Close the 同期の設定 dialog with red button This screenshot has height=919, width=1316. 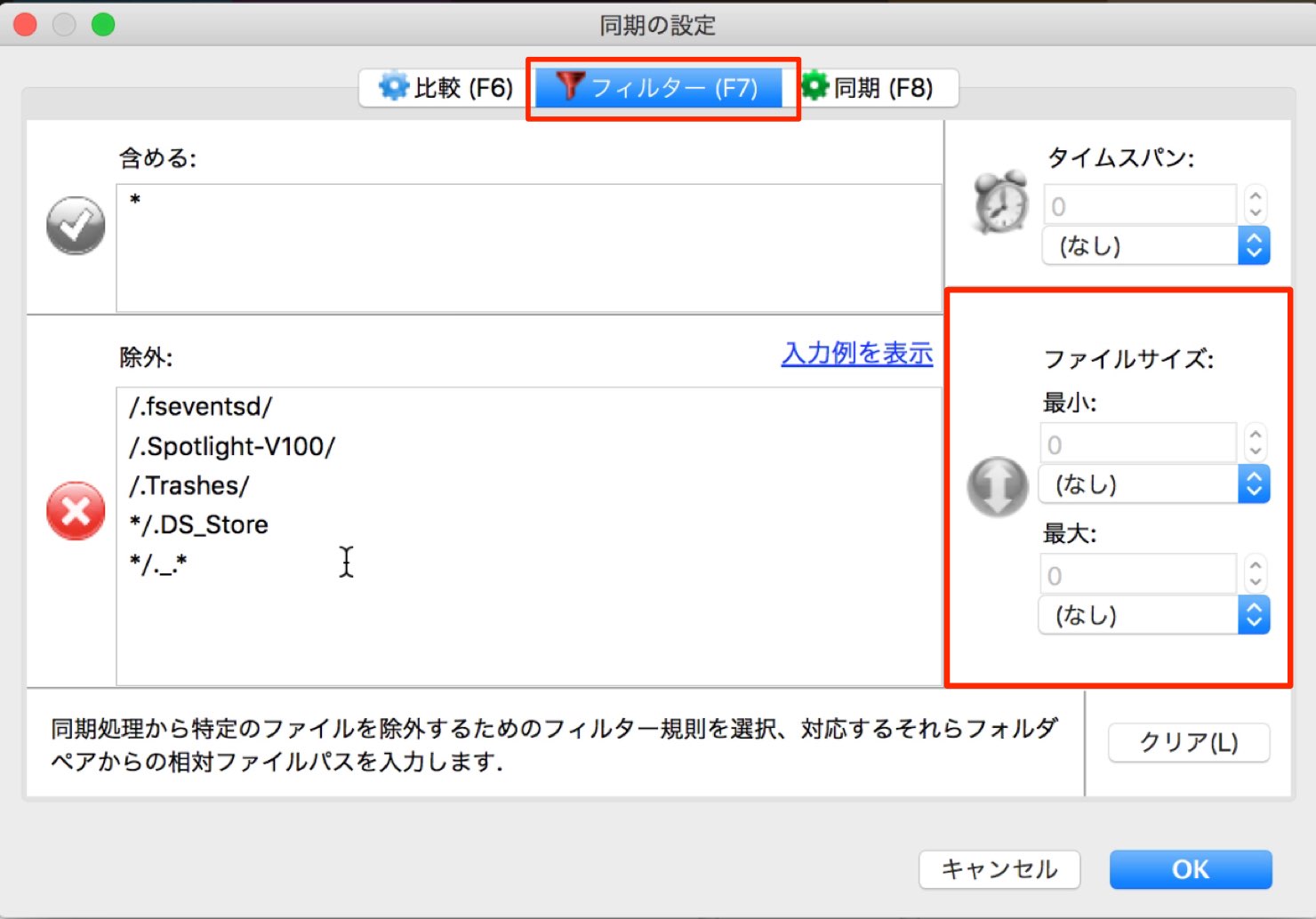tap(26, 25)
